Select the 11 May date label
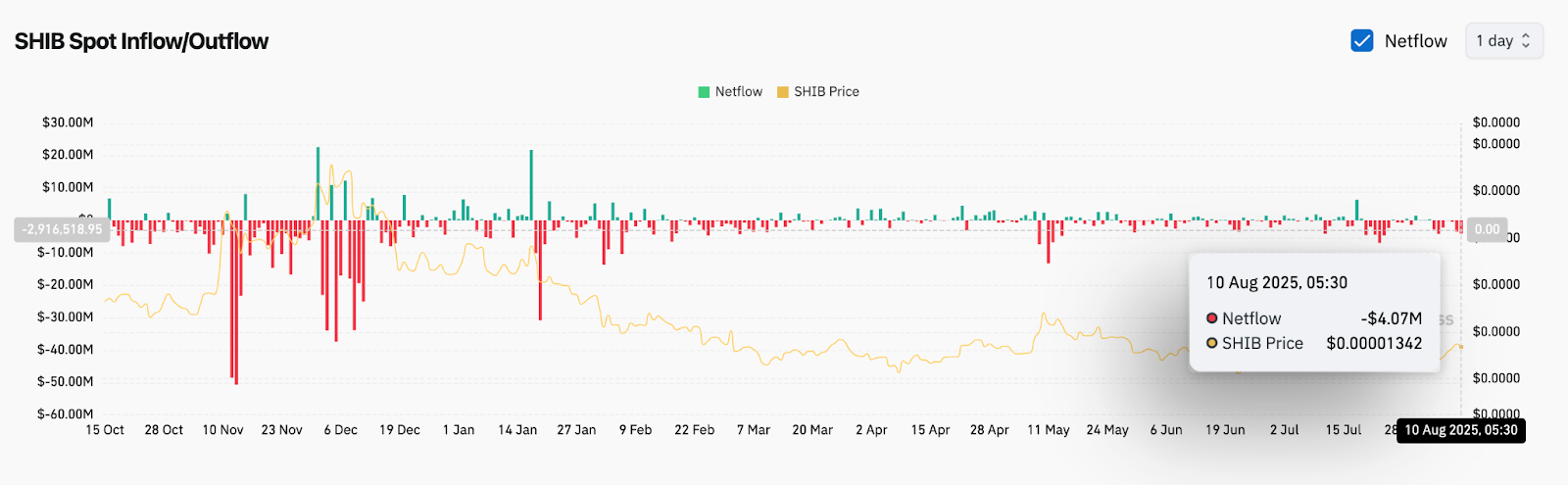1568x485 pixels. 1048,430
